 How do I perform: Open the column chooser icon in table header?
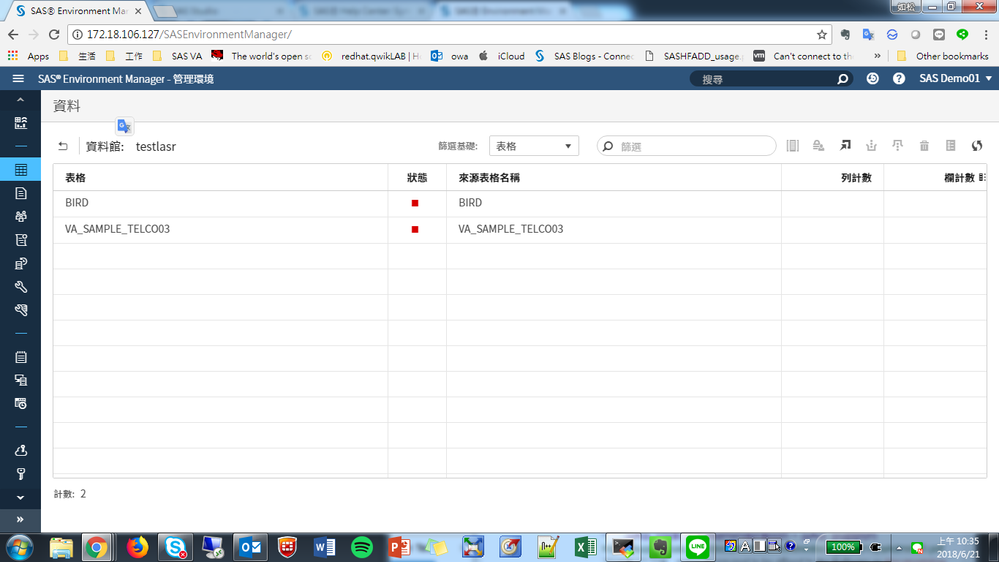coord(982,178)
